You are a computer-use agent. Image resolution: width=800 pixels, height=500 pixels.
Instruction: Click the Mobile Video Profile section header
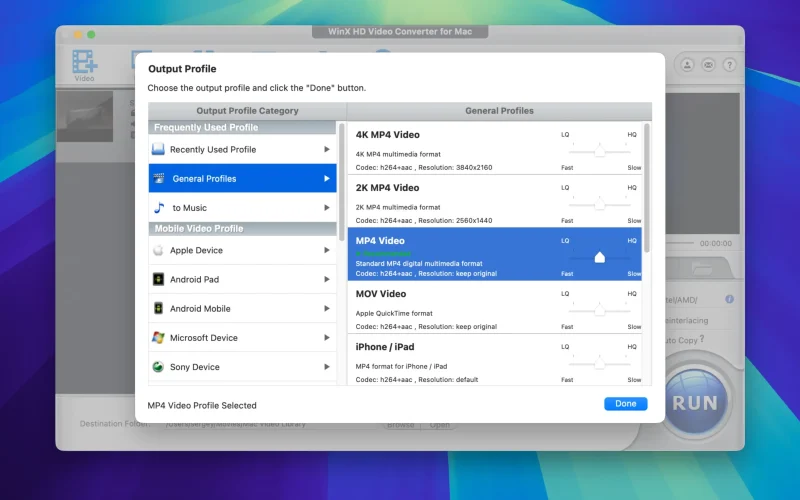click(242, 229)
